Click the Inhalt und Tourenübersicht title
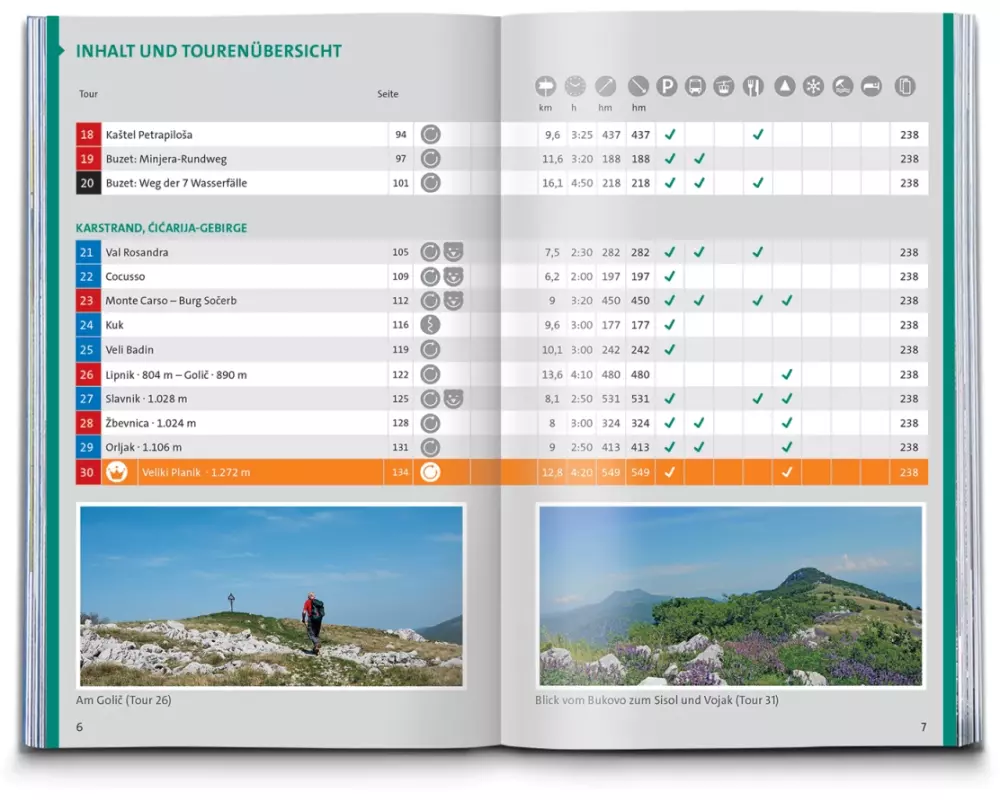 pos(208,51)
